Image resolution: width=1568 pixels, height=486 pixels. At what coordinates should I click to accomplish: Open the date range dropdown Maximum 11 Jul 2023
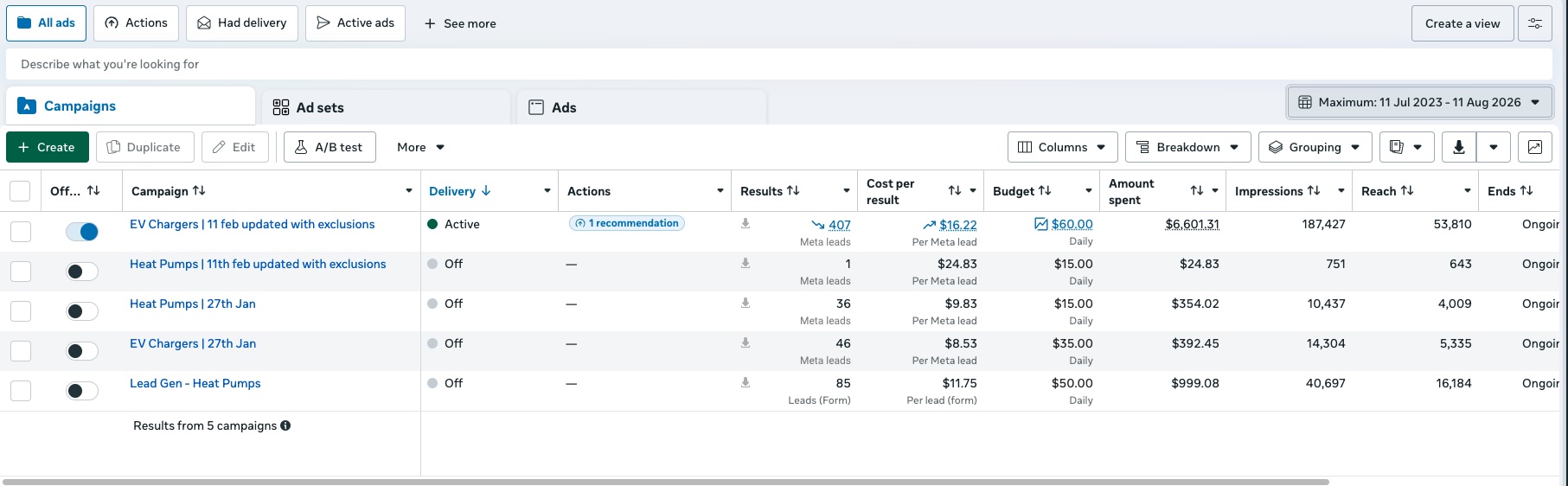tap(1419, 102)
